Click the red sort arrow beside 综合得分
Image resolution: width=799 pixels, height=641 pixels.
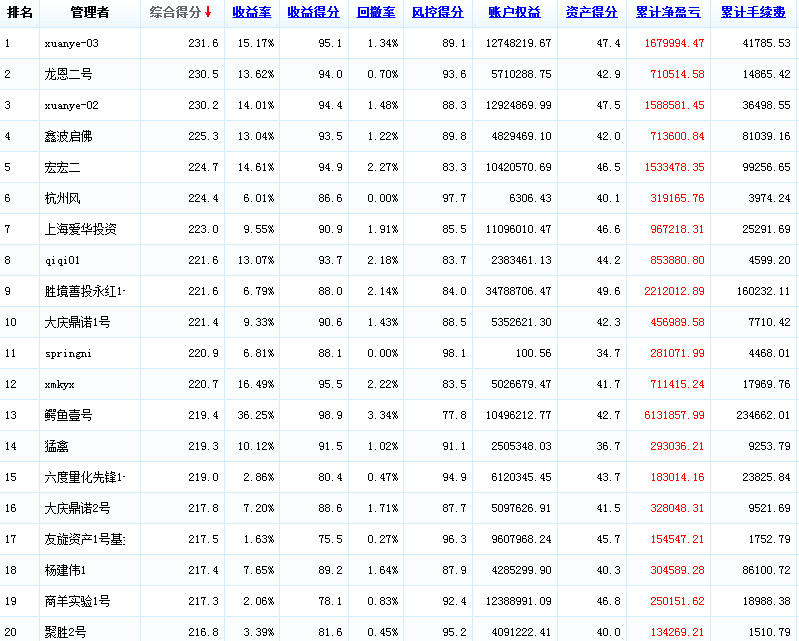pos(208,13)
